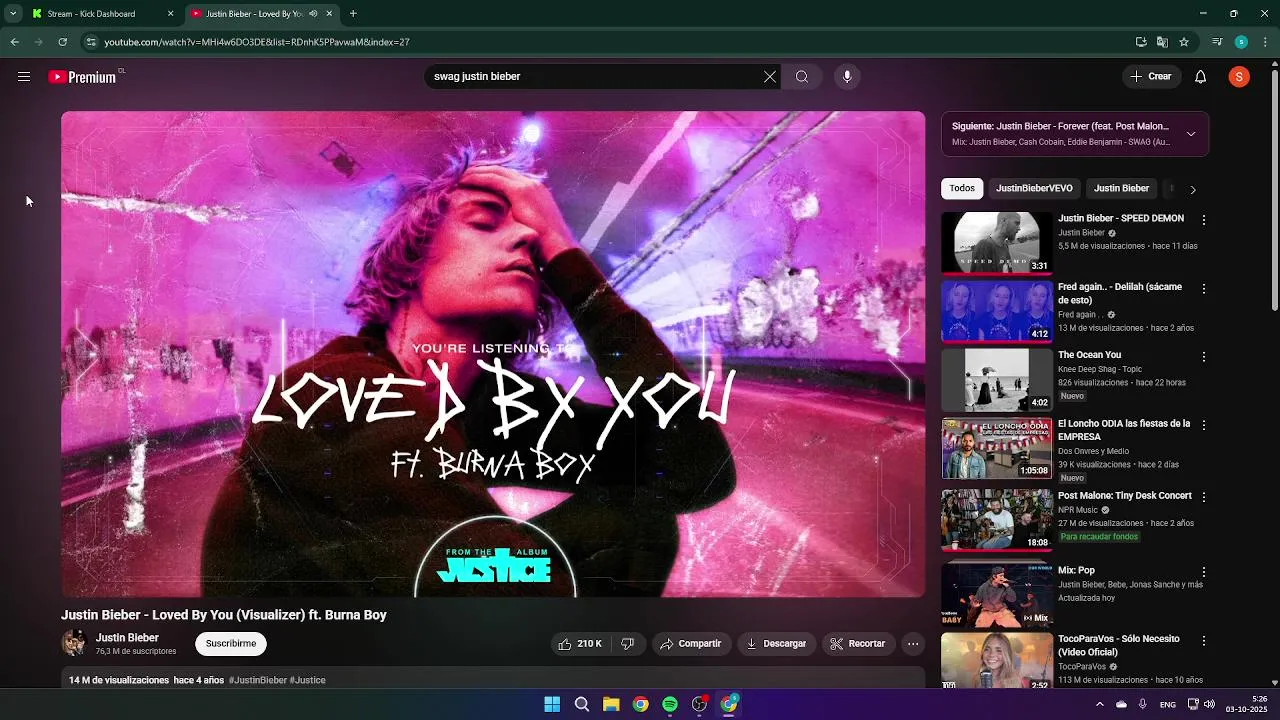This screenshot has width=1280, height=720.
Task: Open more actions menu below the video
Action: pyautogui.click(x=913, y=644)
